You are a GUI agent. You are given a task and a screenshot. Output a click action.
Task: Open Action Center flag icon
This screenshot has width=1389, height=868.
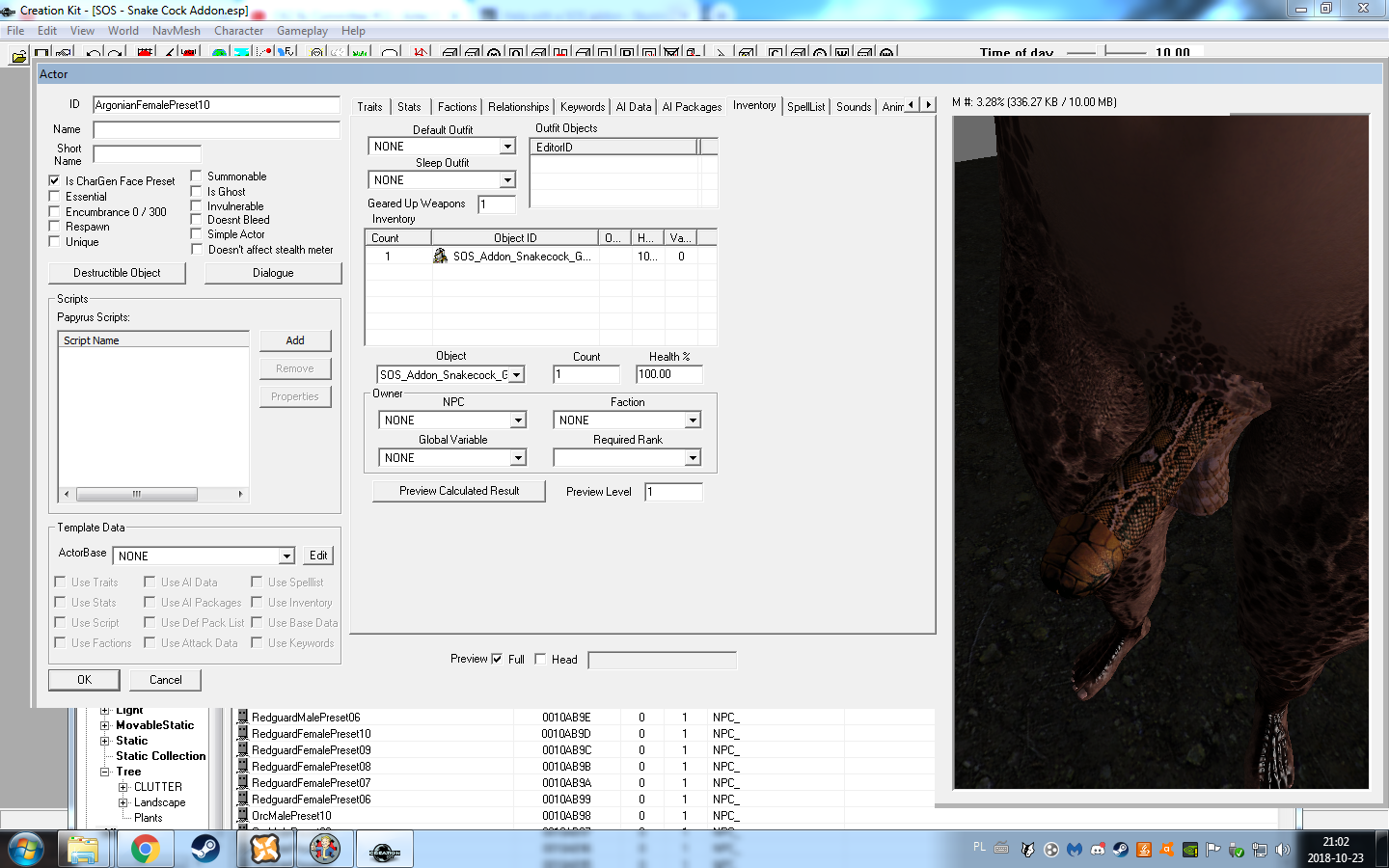pos(1213,850)
